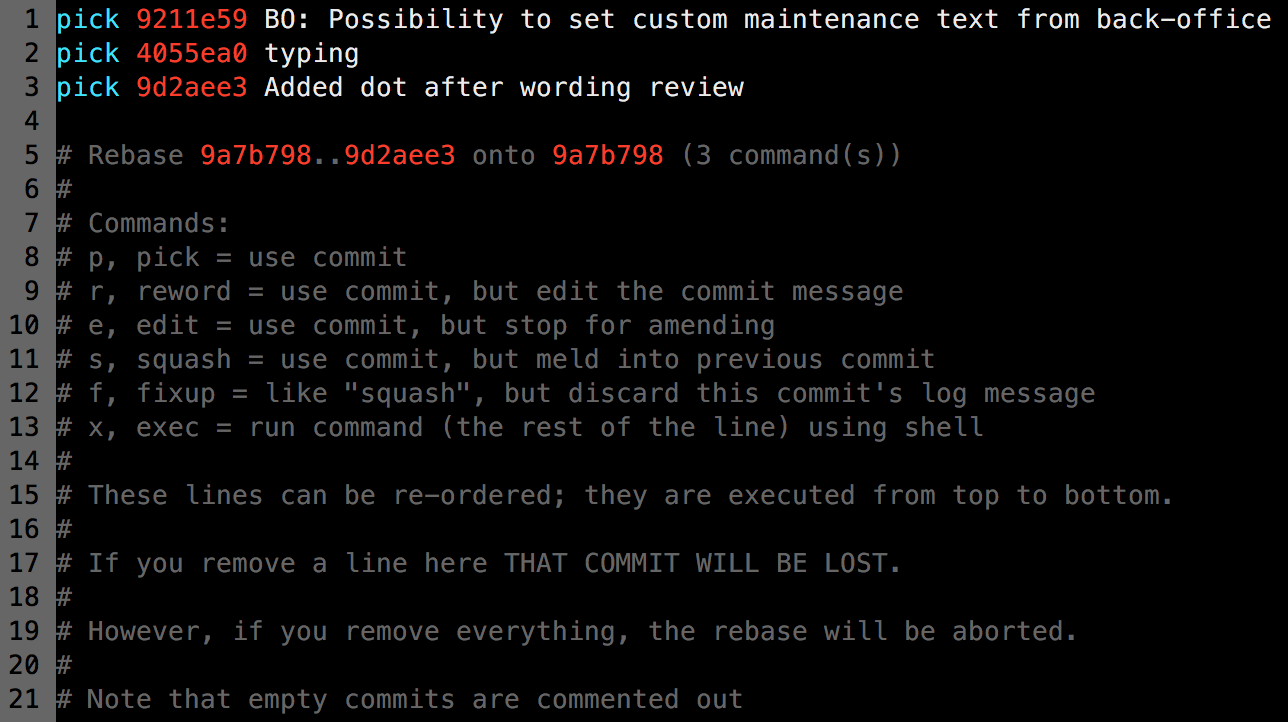Click the "back-office" text on line 1
This screenshot has height=722, width=1288.
[x=1184, y=19]
